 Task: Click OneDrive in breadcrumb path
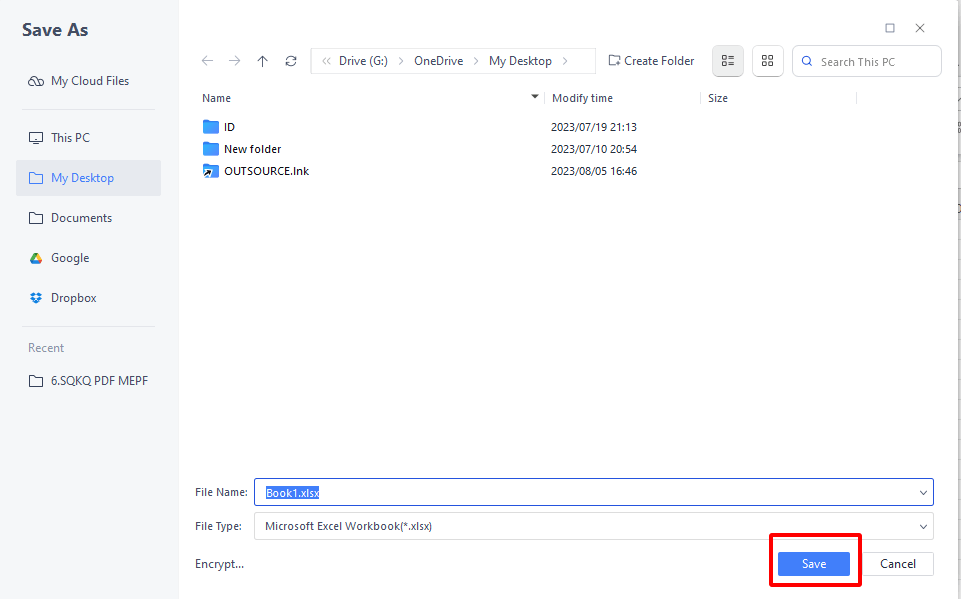pos(438,61)
